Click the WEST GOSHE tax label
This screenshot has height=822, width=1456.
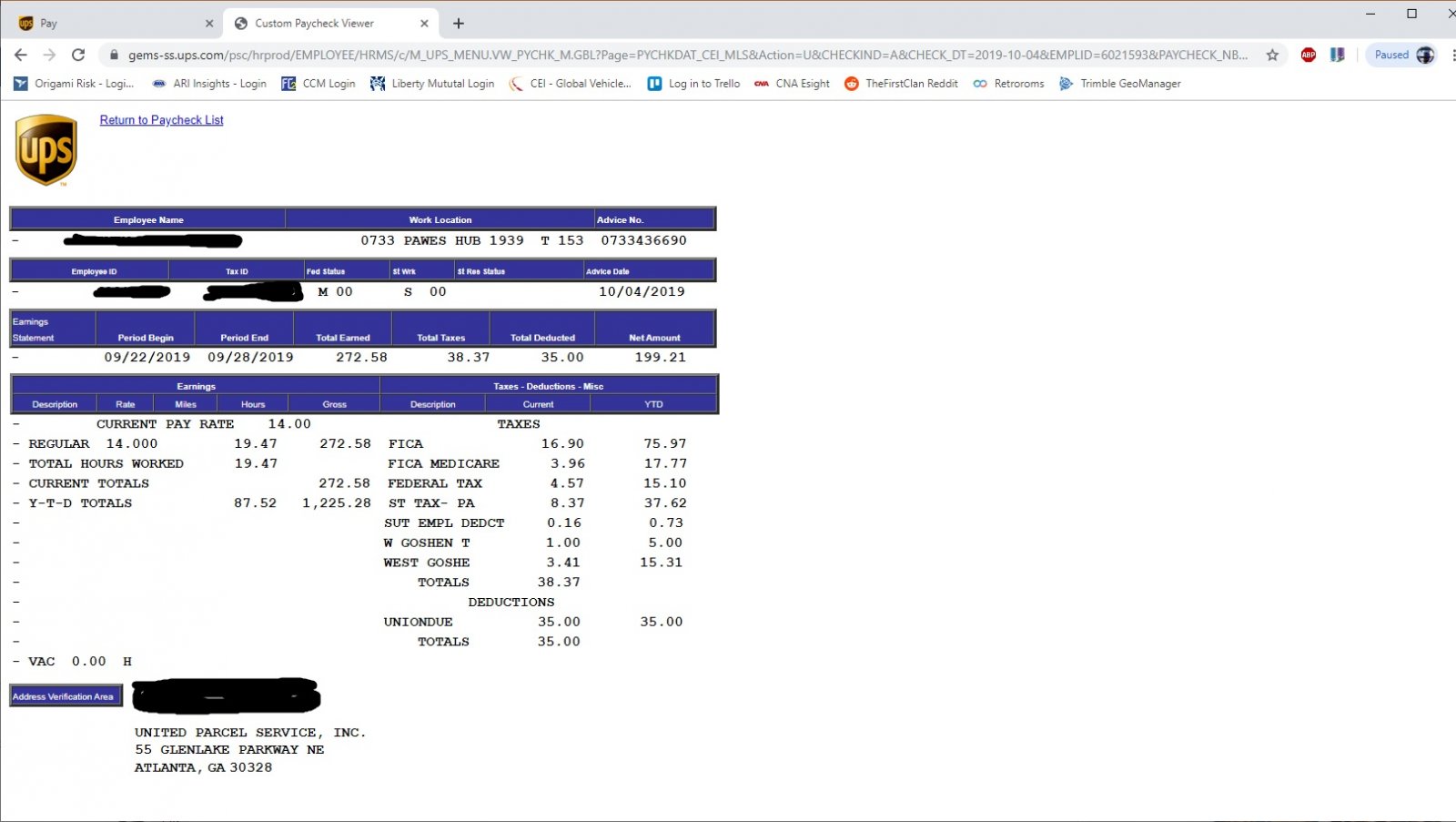click(427, 563)
